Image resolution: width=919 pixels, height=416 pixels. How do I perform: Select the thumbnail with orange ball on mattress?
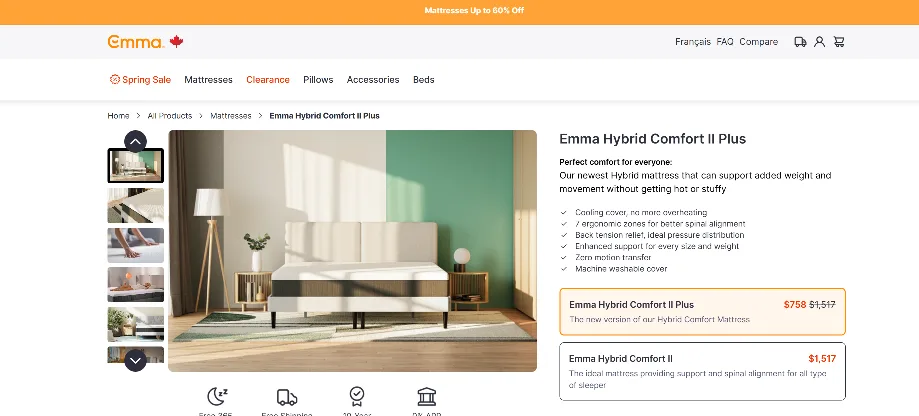pos(135,285)
